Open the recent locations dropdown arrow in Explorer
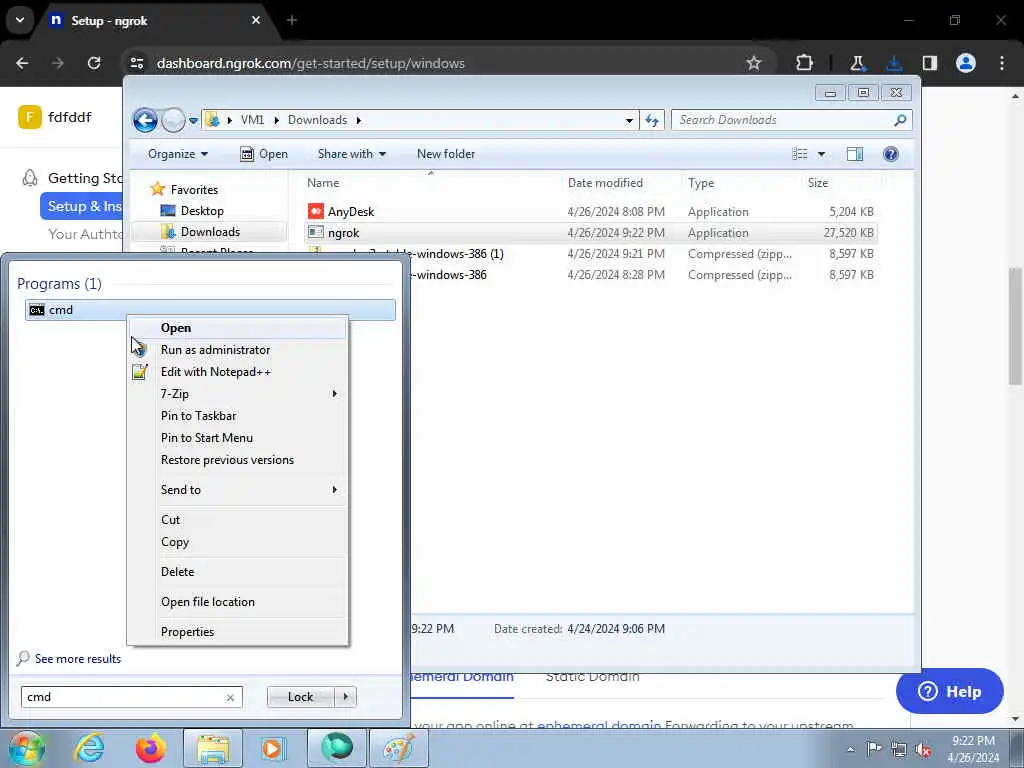The width and height of the screenshot is (1024, 768). point(193,121)
